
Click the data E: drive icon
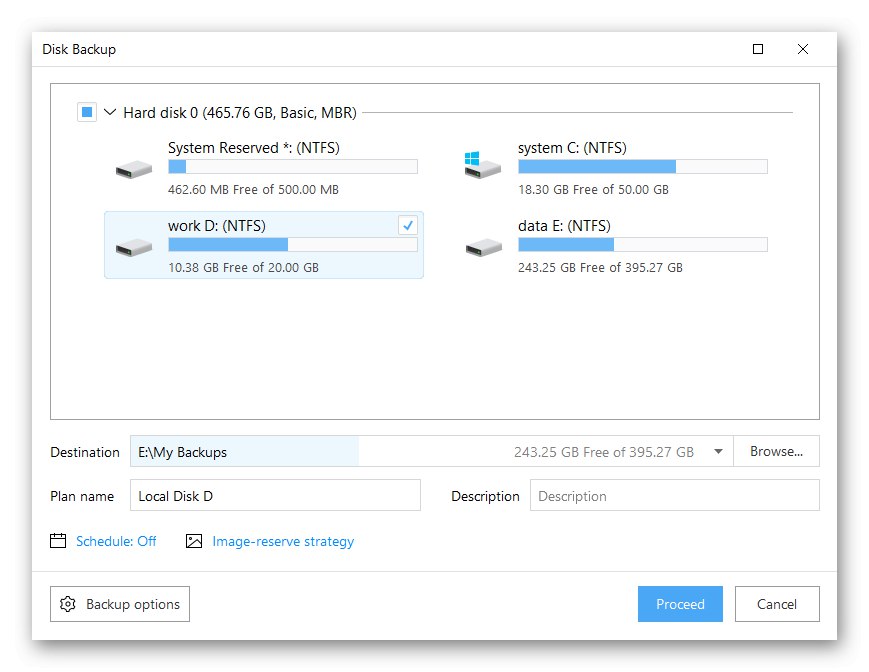coord(483,246)
